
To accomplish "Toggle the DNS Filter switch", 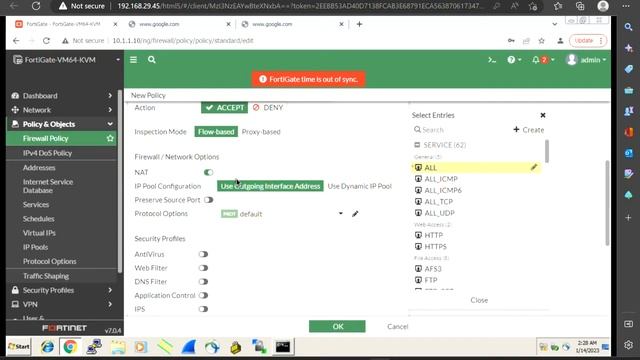I will click(203, 282).
